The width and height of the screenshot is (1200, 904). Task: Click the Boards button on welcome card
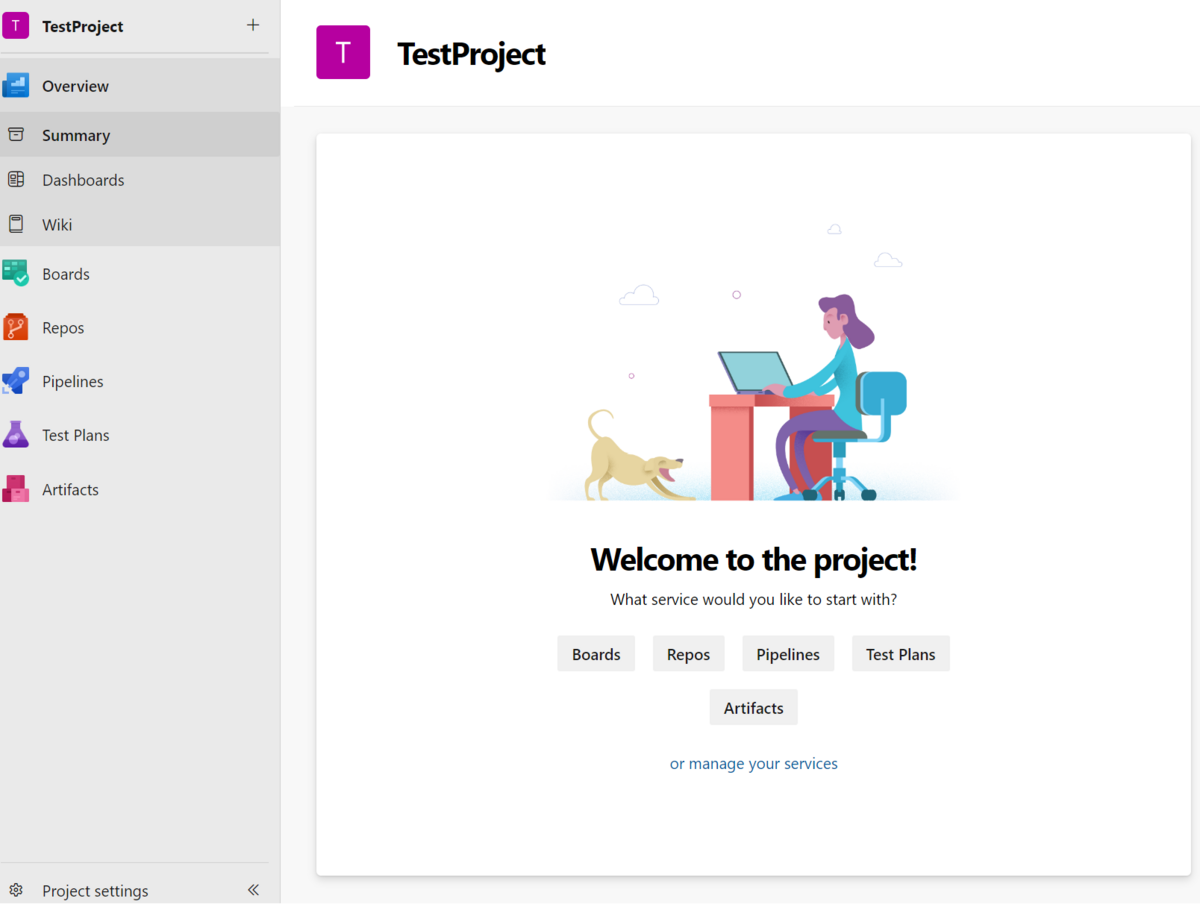(x=596, y=654)
